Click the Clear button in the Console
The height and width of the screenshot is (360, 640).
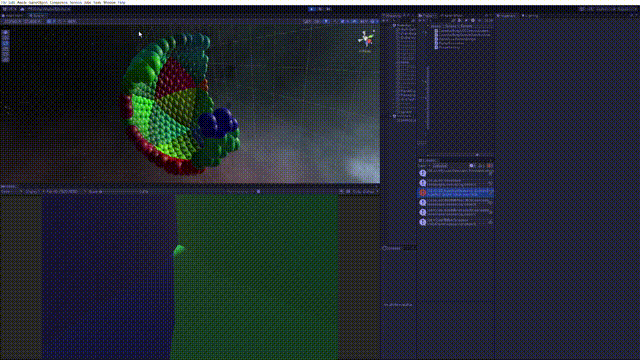click(x=423, y=166)
